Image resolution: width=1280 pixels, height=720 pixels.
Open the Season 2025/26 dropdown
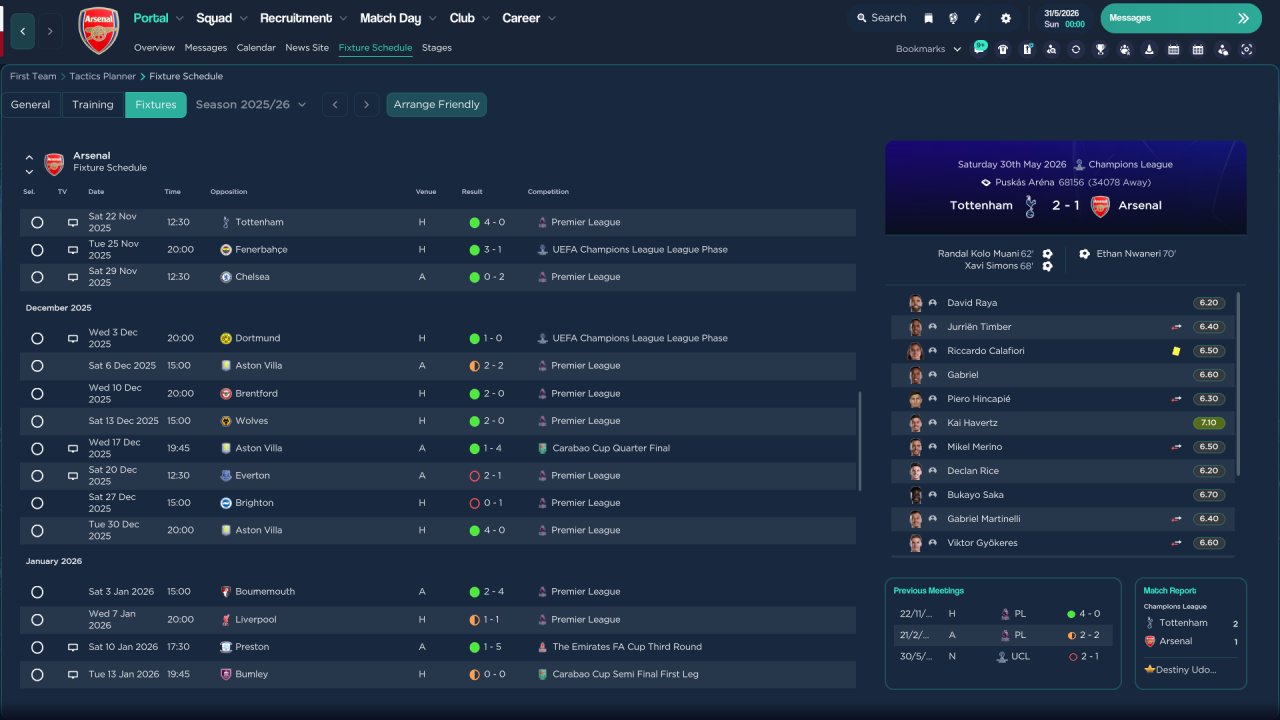tap(251, 105)
